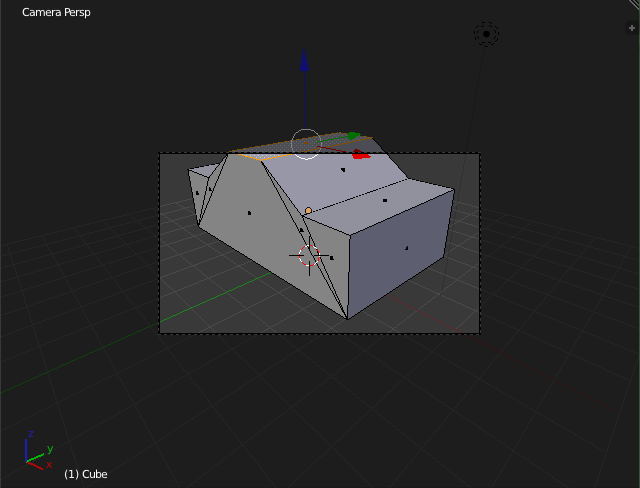The image size is (640, 488).
Task: Select the flat right top face dot
Action: (x=385, y=200)
